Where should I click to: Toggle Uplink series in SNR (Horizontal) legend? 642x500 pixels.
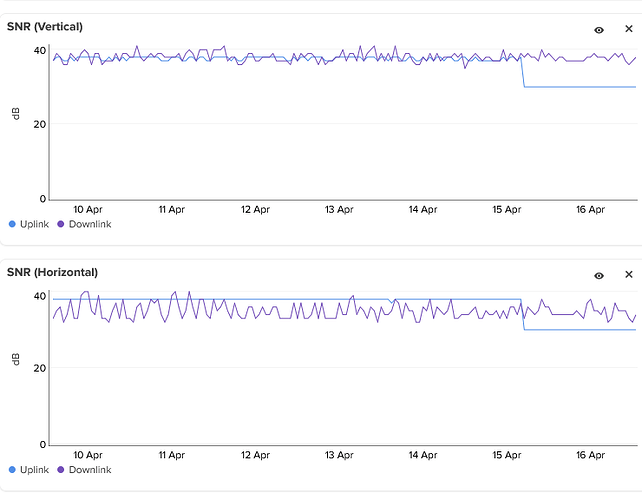(x=29, y=470)
